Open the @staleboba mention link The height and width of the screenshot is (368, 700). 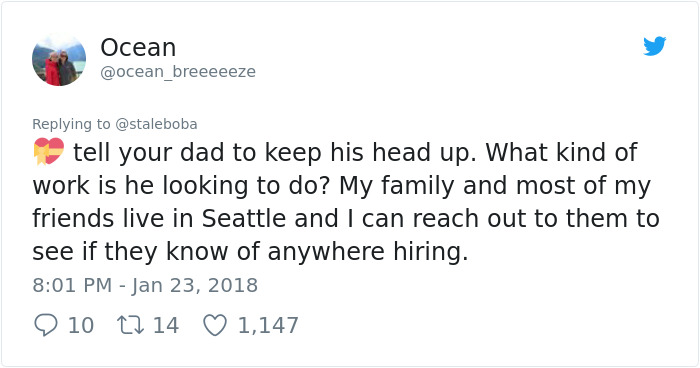[x=156, y=124]
